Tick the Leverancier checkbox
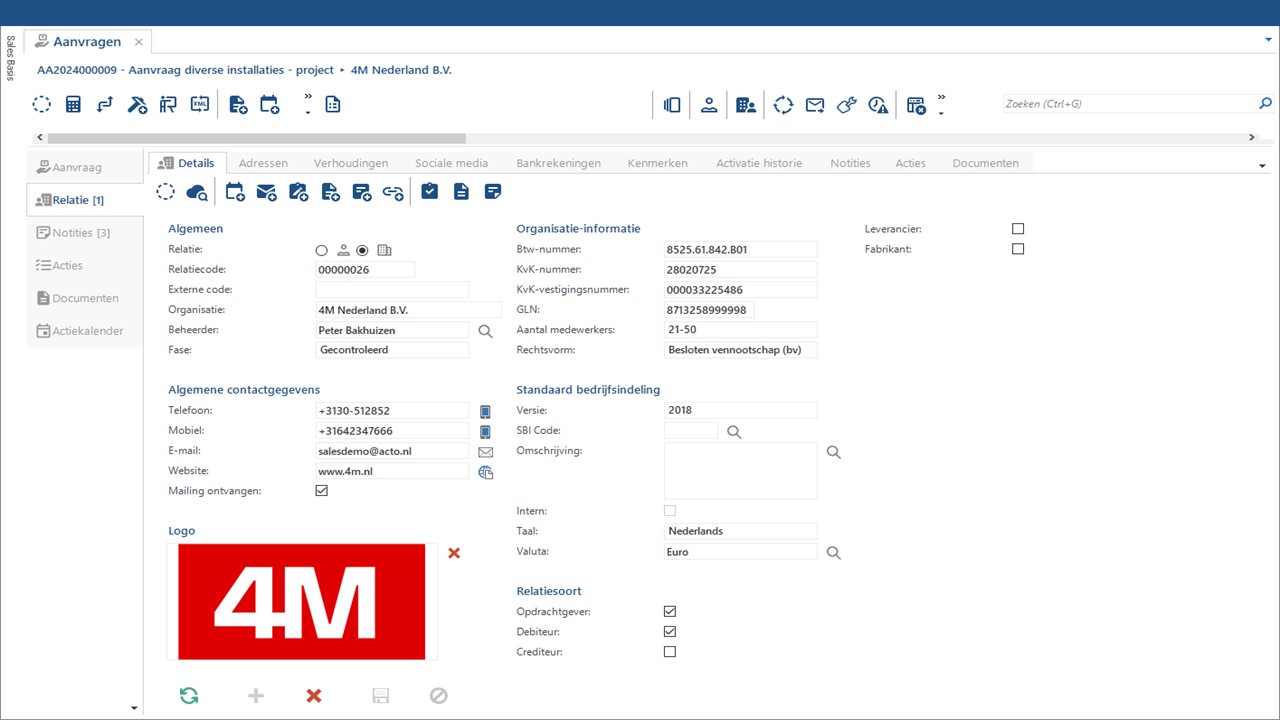This screenshot has width=1280, height=720. (x=1018, y=229)
